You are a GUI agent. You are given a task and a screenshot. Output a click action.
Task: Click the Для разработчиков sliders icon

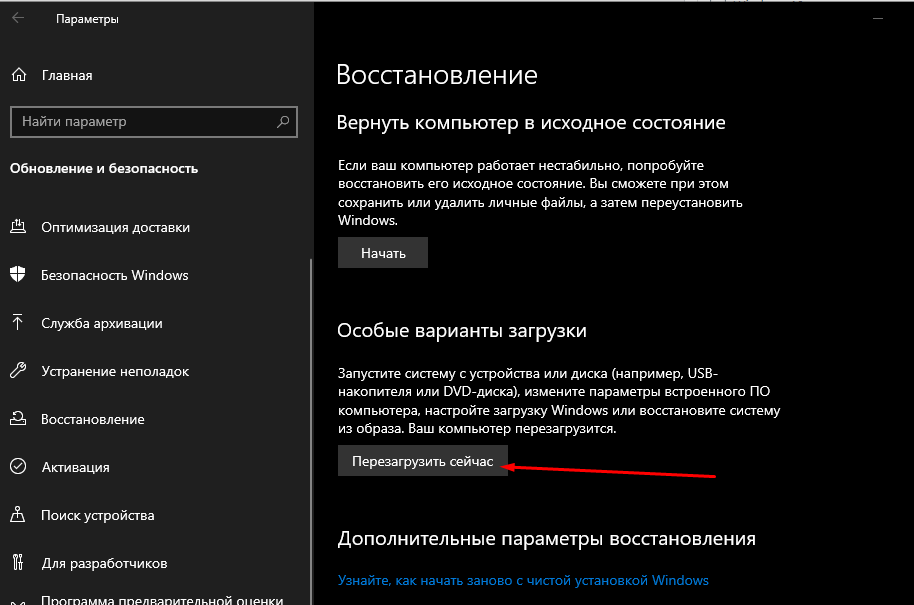(x=18, y=563)
